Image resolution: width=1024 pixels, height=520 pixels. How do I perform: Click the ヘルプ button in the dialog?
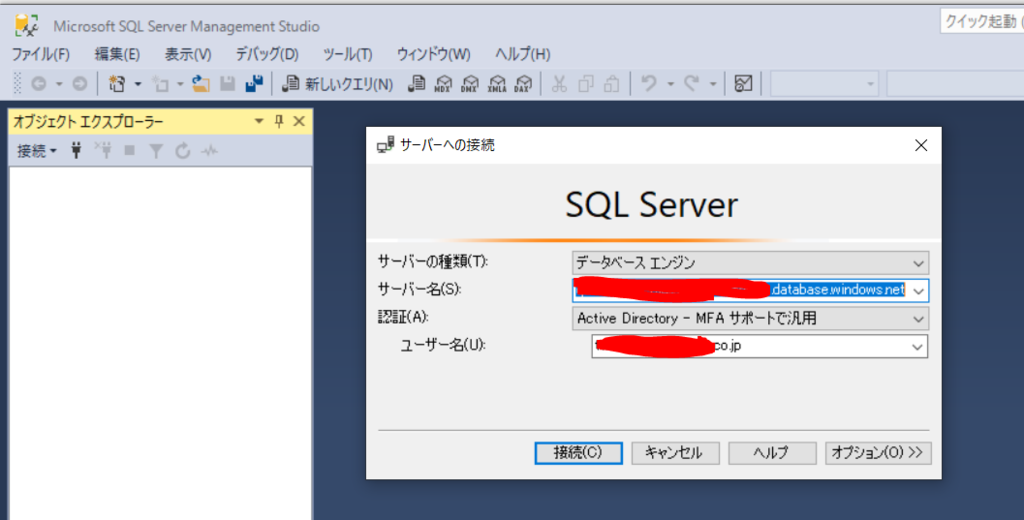772,453
